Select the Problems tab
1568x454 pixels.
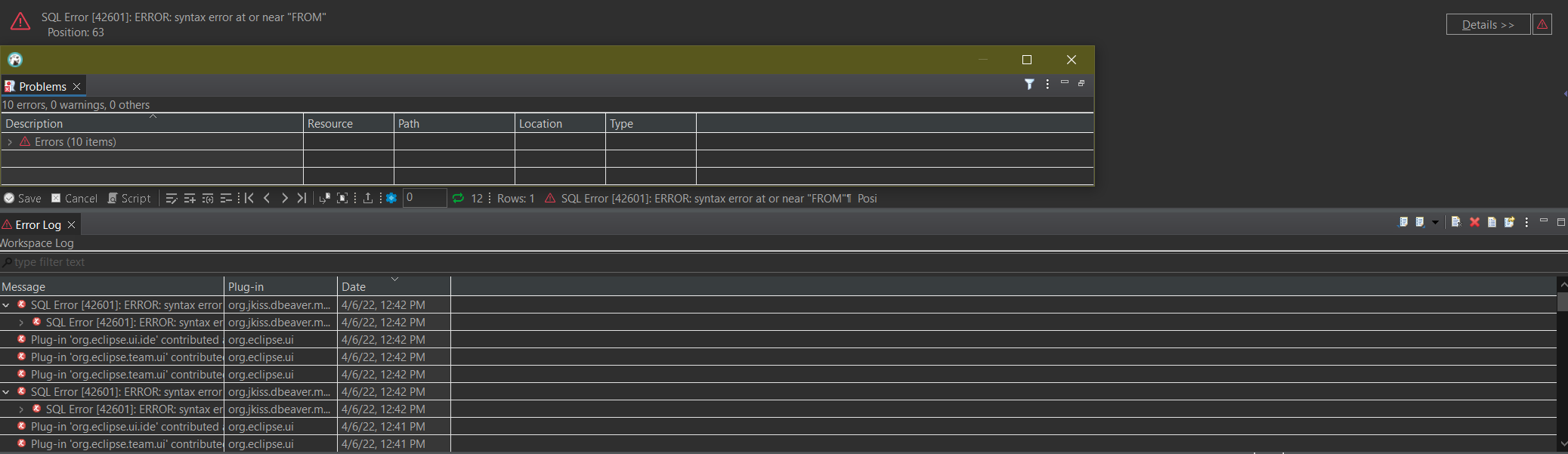[42, 86]
